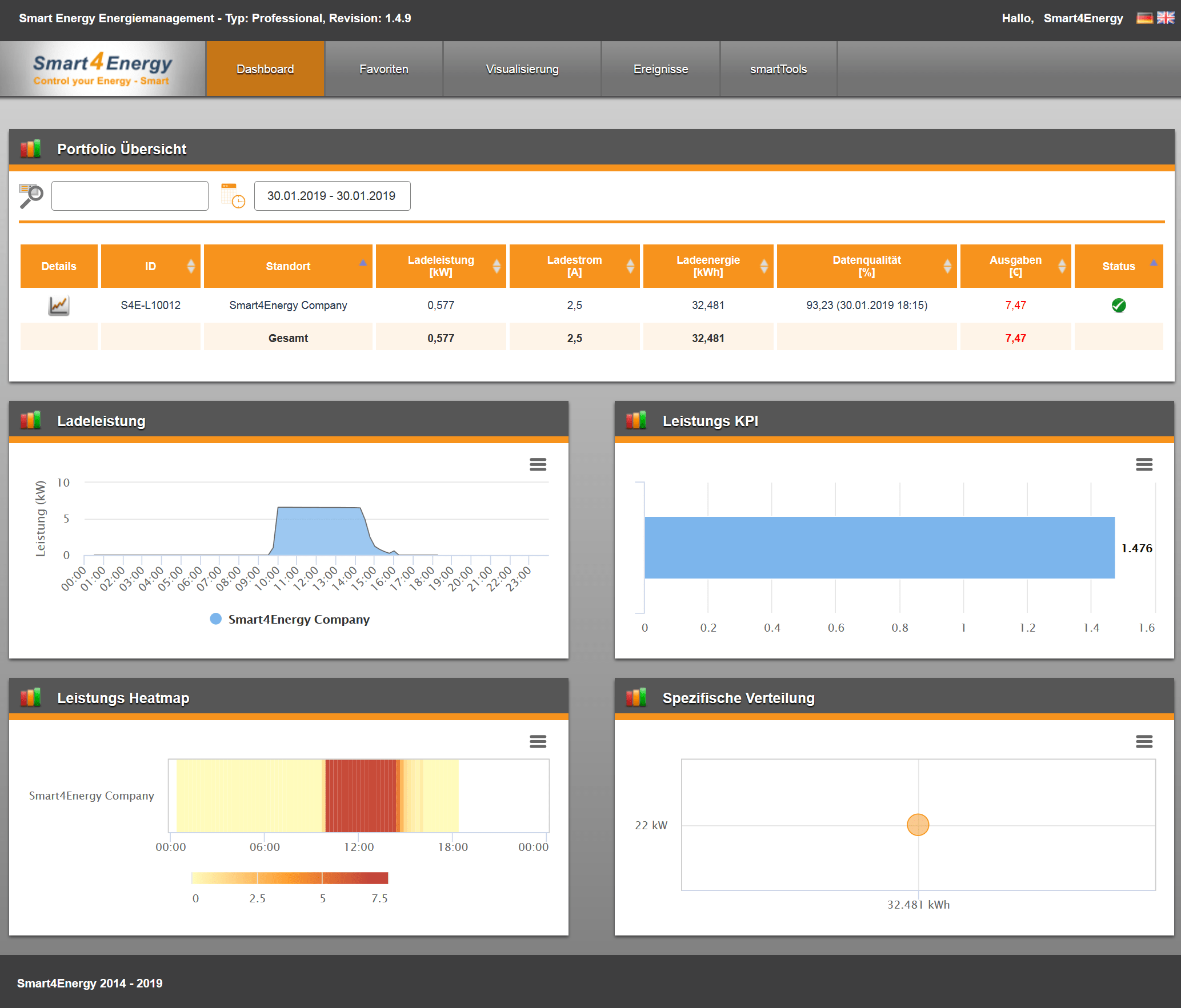Click the 22 kW axis label
Image resolution: width=1181 pixels, height=1008 pixels.
click(x=651, y=825)
